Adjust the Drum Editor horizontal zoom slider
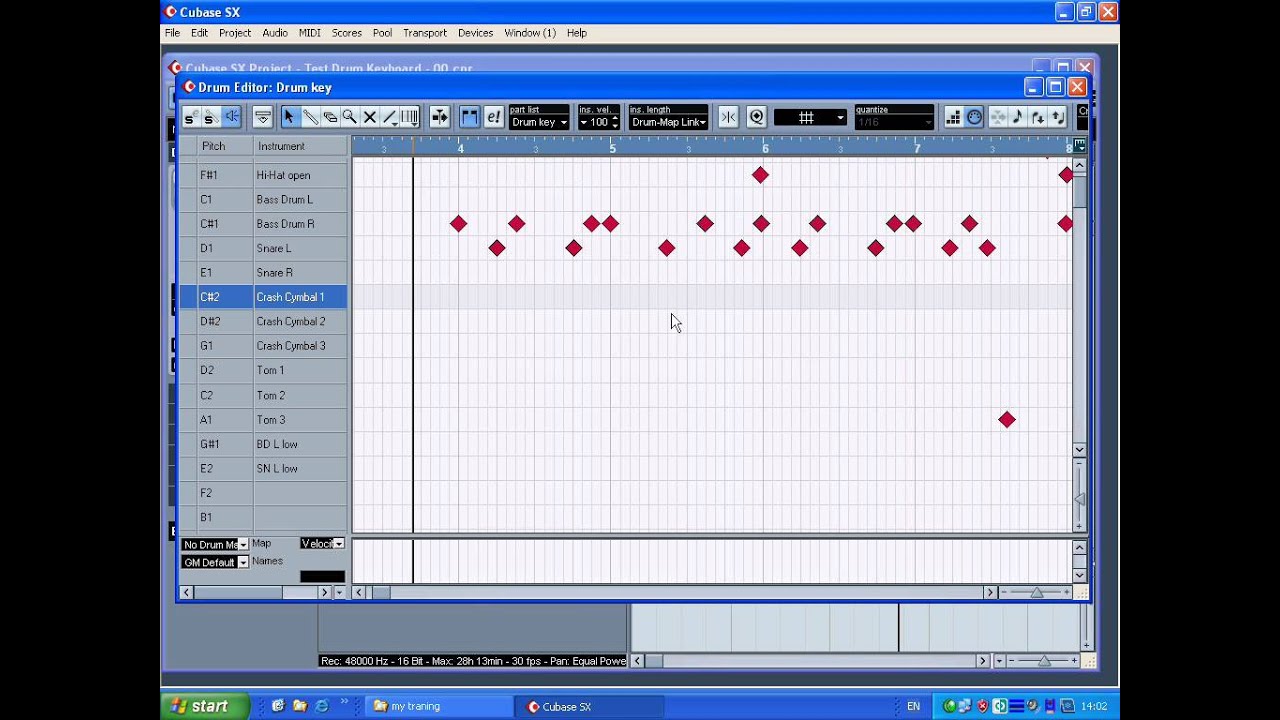Viewport: 1280px width, 720px height. pyautogui.click(x=1036, y=592)
